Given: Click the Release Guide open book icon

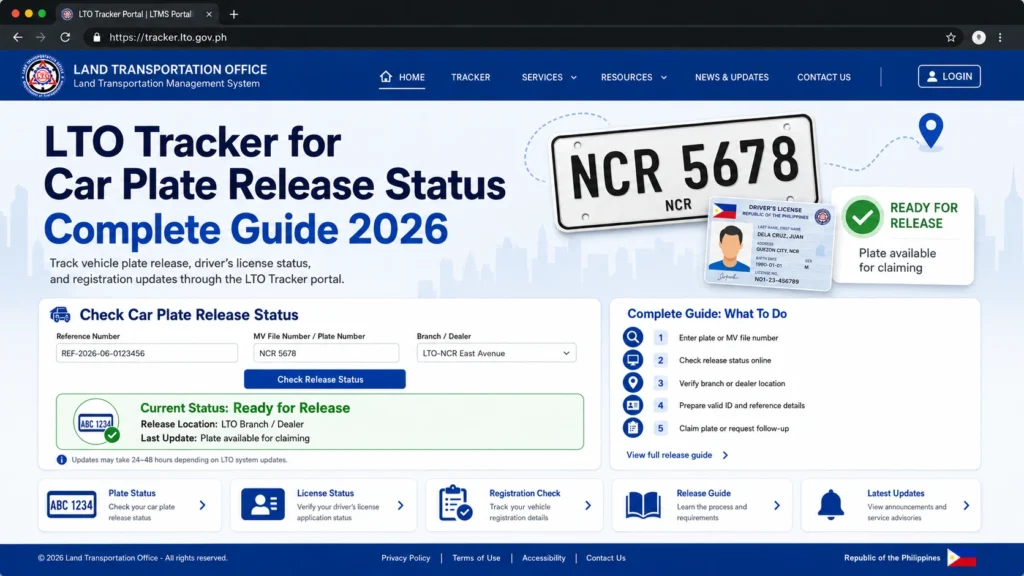Looking at the screenshot, I should [x=643, y=505].
